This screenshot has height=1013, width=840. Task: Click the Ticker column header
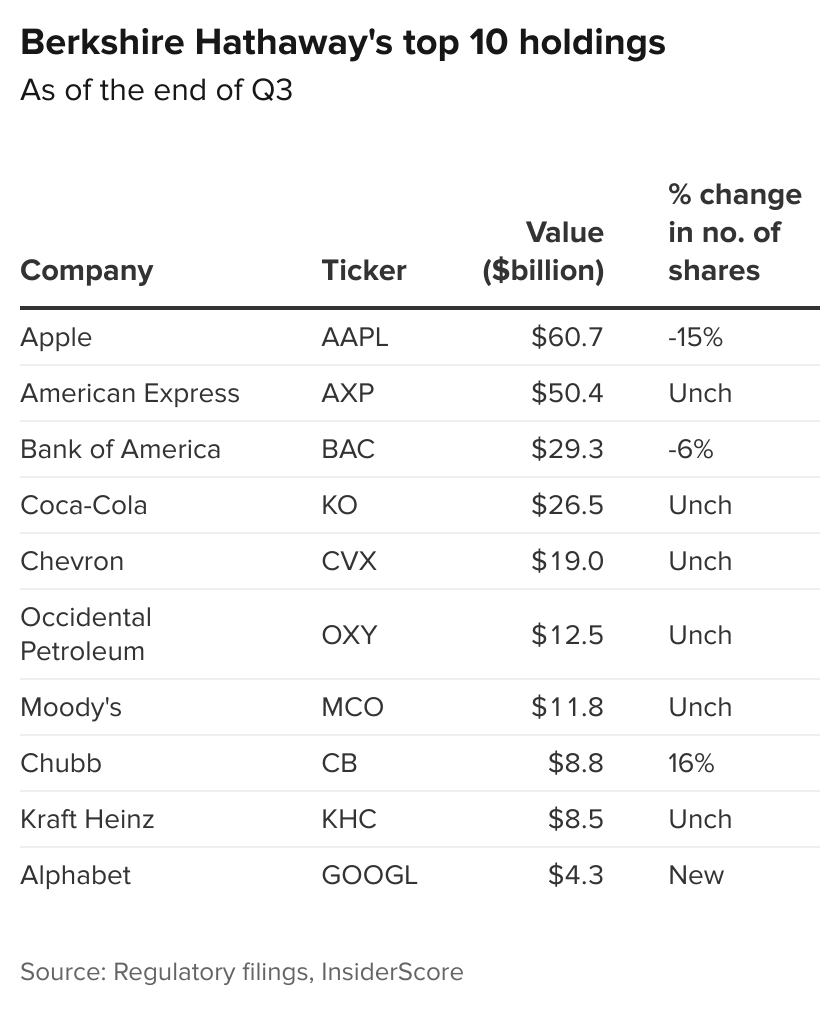click(x=364, y=271)
